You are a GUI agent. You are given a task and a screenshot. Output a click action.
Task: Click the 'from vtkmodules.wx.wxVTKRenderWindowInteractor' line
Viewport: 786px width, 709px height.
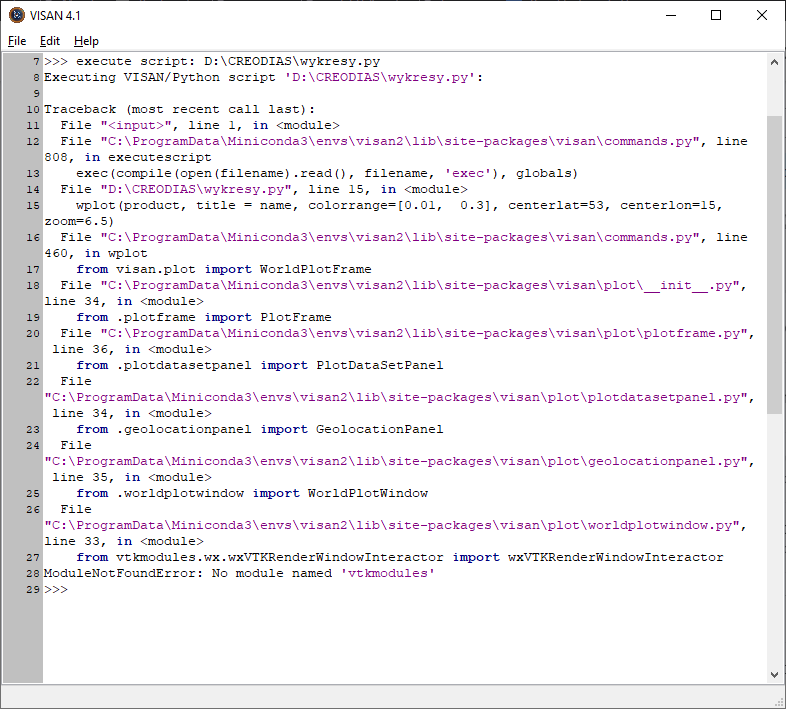coord(400,557)
